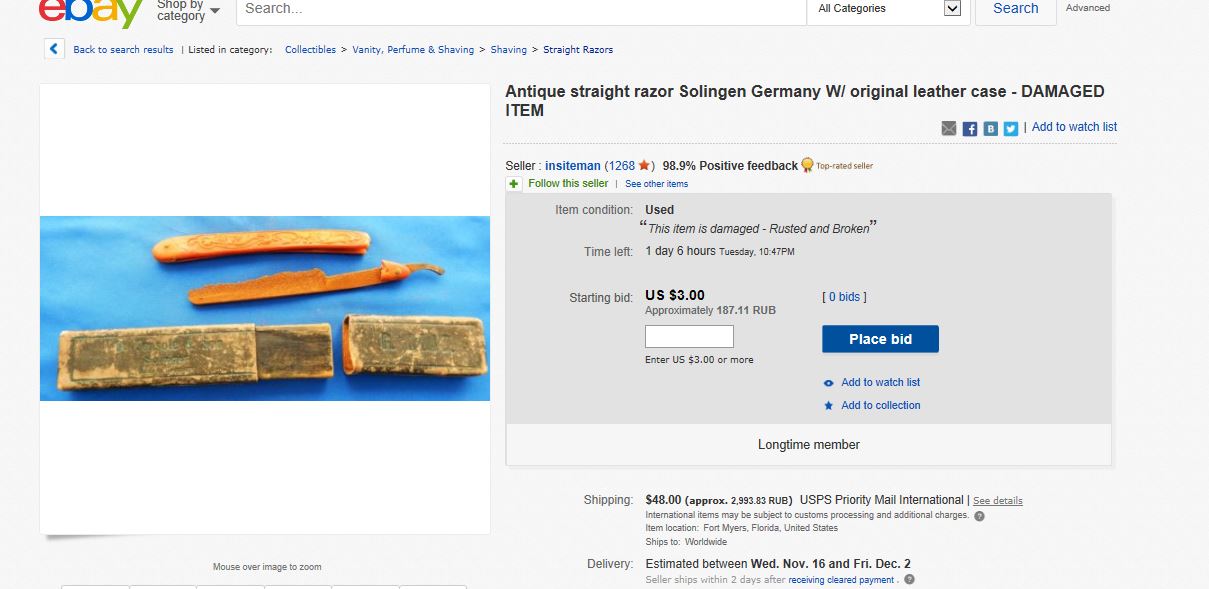The width and height of the screenshot is (1209, 589).
Task: Click the Search button
Action: coord(1015,9)
